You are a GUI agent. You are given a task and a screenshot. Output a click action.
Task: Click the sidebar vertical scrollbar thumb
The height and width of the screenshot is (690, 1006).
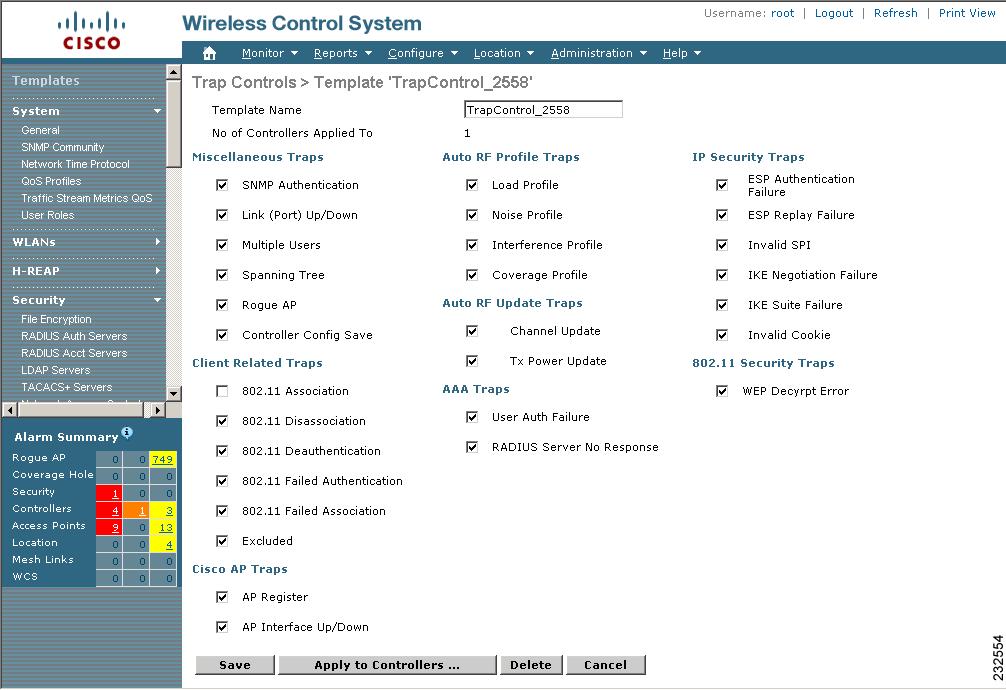point(173,124)
